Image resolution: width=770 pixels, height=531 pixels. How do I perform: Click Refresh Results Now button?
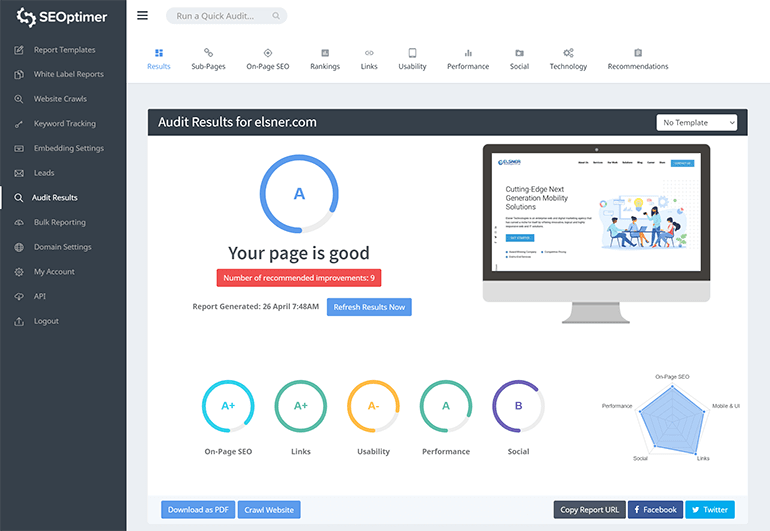[x=369, y=307]
